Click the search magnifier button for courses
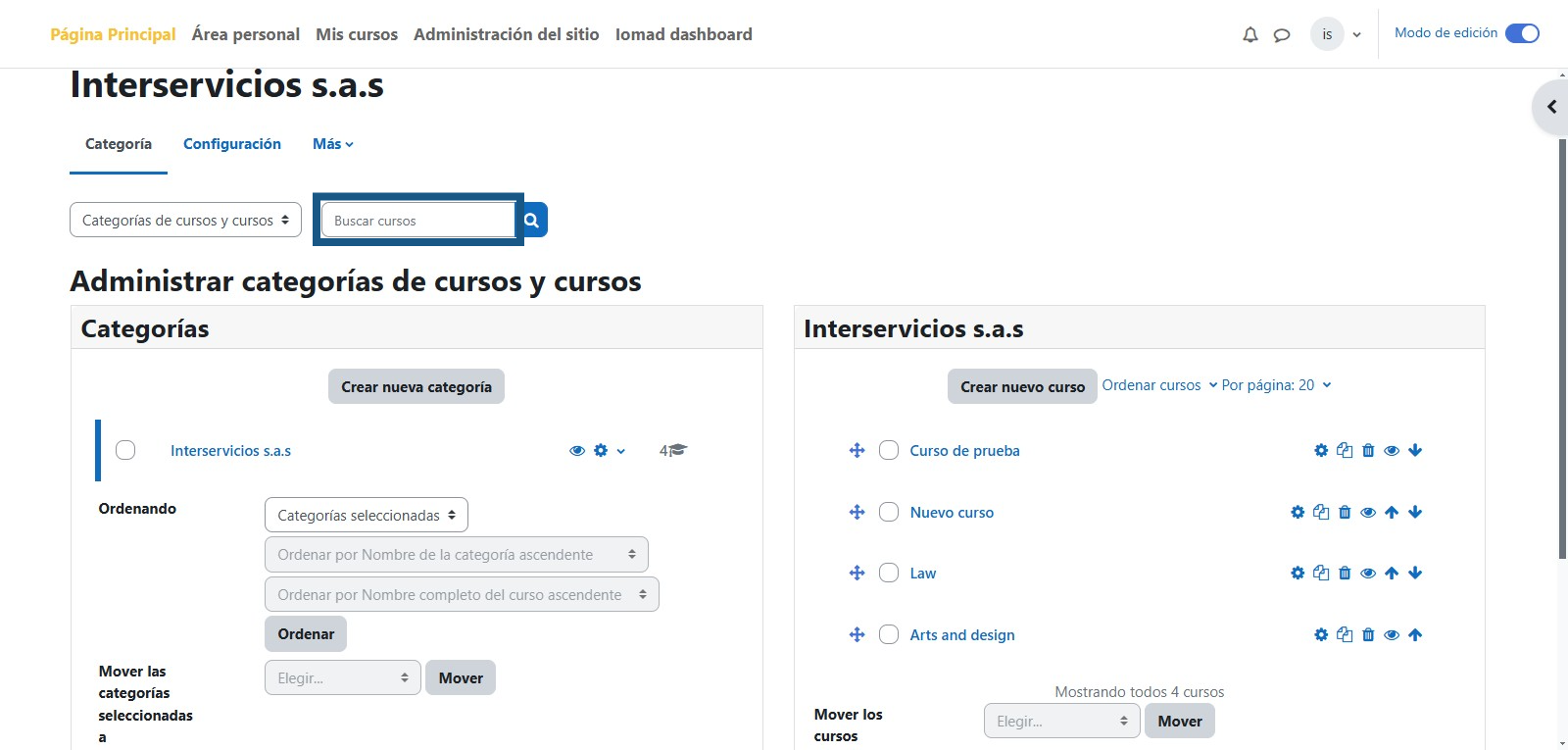This screenshot has width=1568, height=750. (531, 221)
